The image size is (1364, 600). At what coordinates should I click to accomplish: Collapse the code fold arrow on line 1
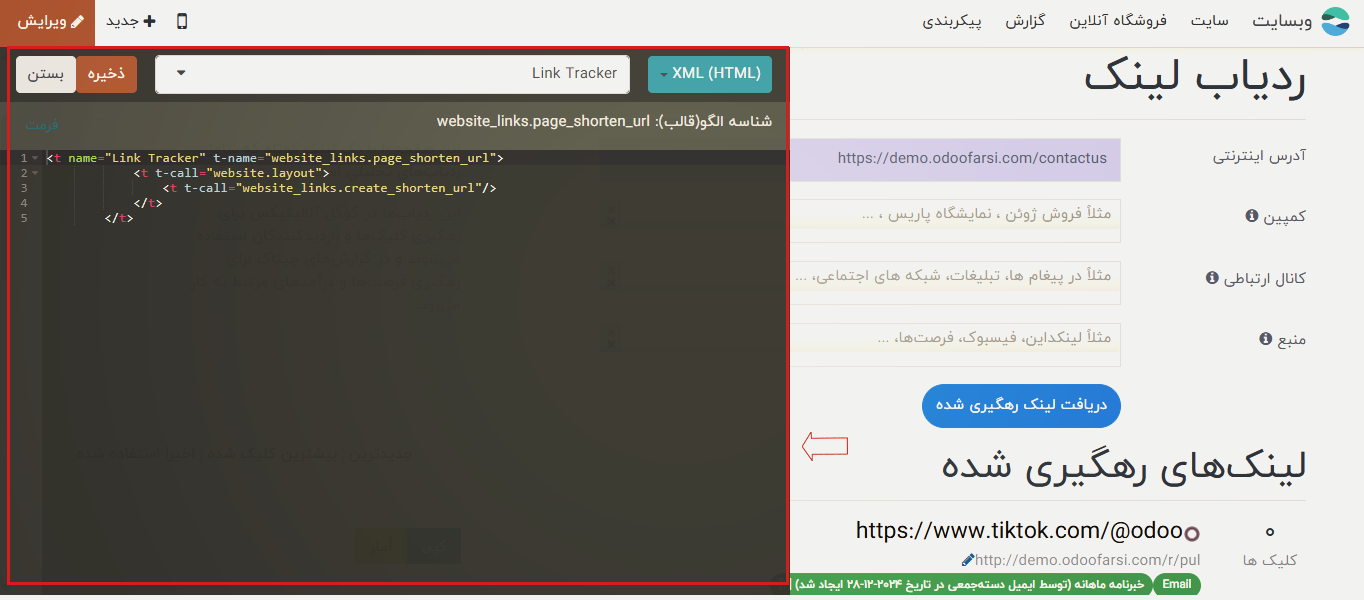pos(35,158)
